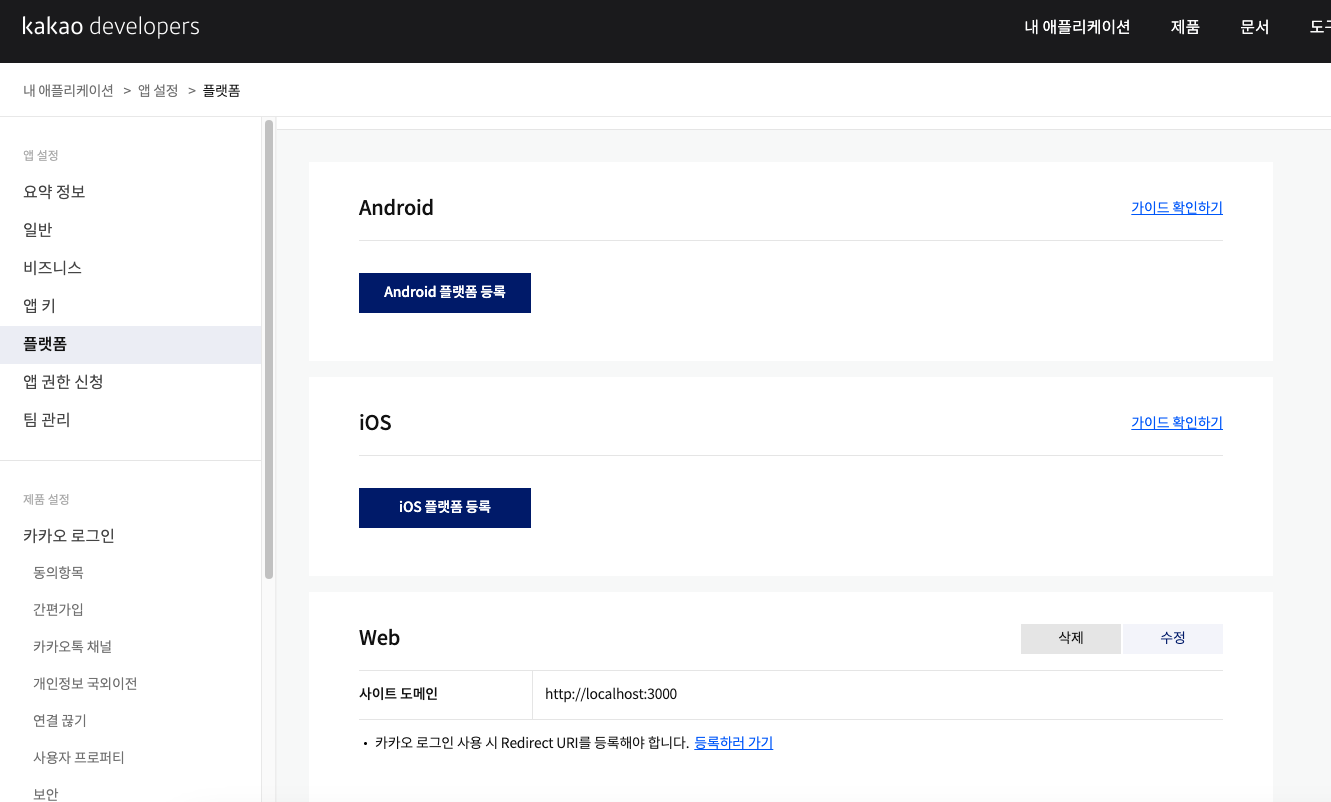Select 플랫폼 sidebar item
This screenshot has height=802, width=1331.
click(130, 344)
